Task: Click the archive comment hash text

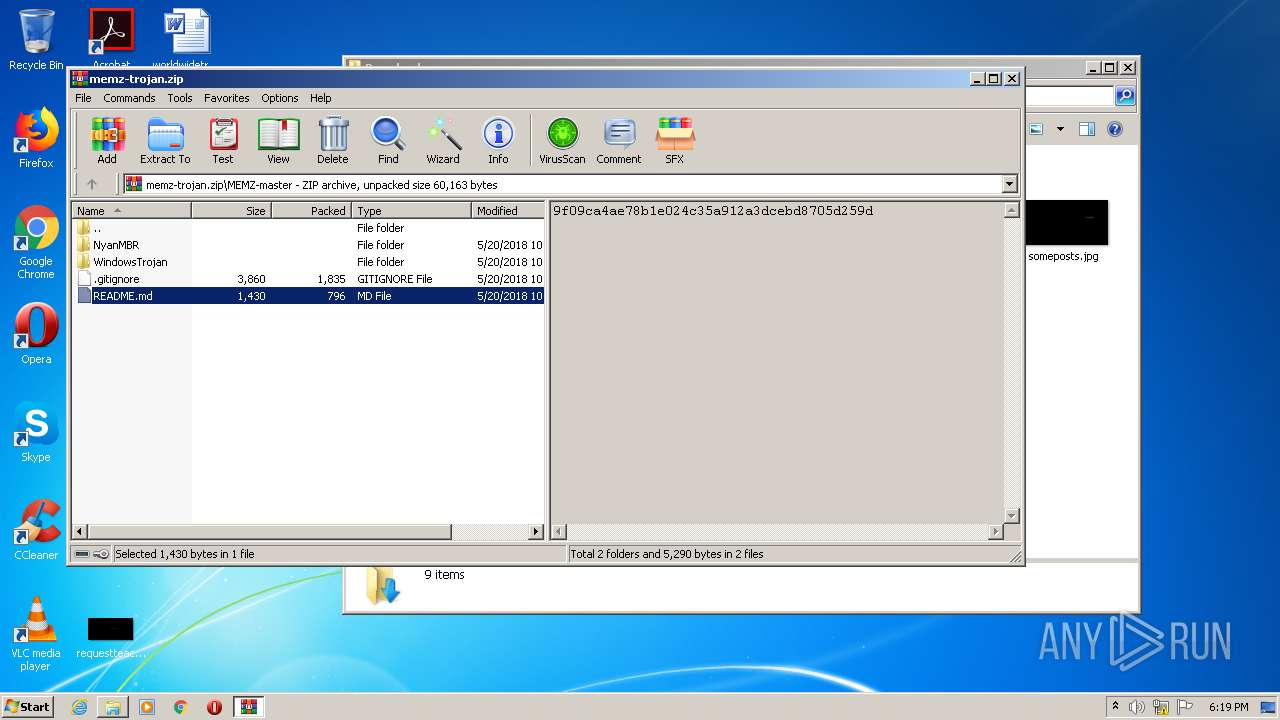Action: pyautogui.click(x=713, y=211)
